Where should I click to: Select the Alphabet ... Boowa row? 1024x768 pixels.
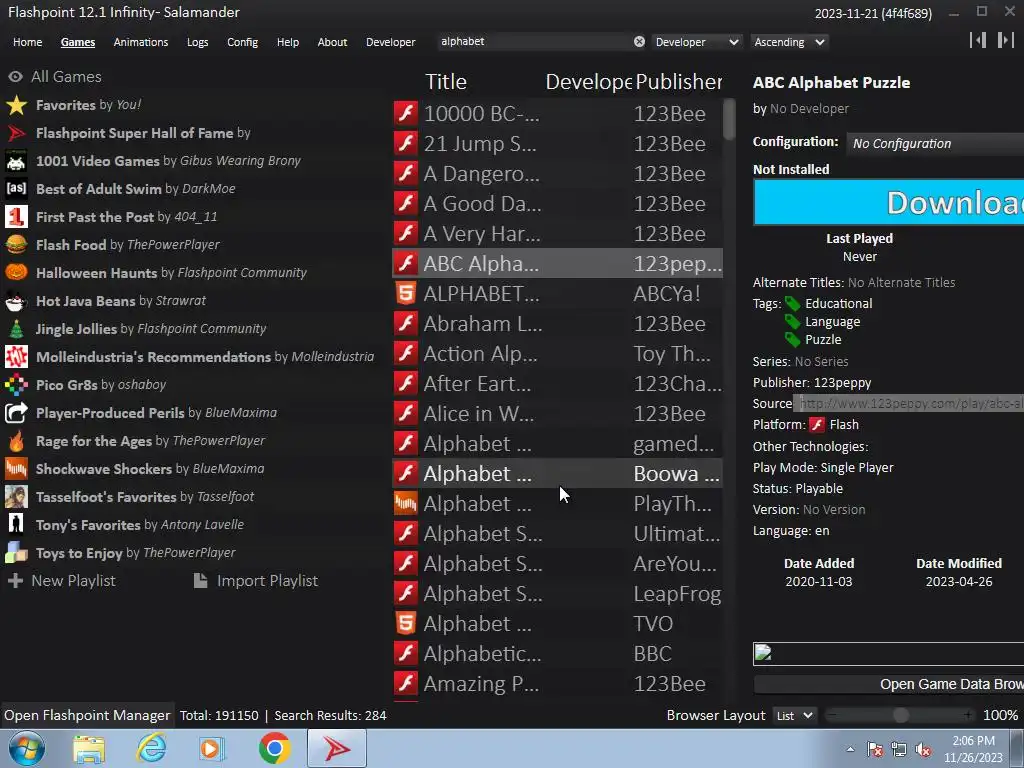point(558,473)
